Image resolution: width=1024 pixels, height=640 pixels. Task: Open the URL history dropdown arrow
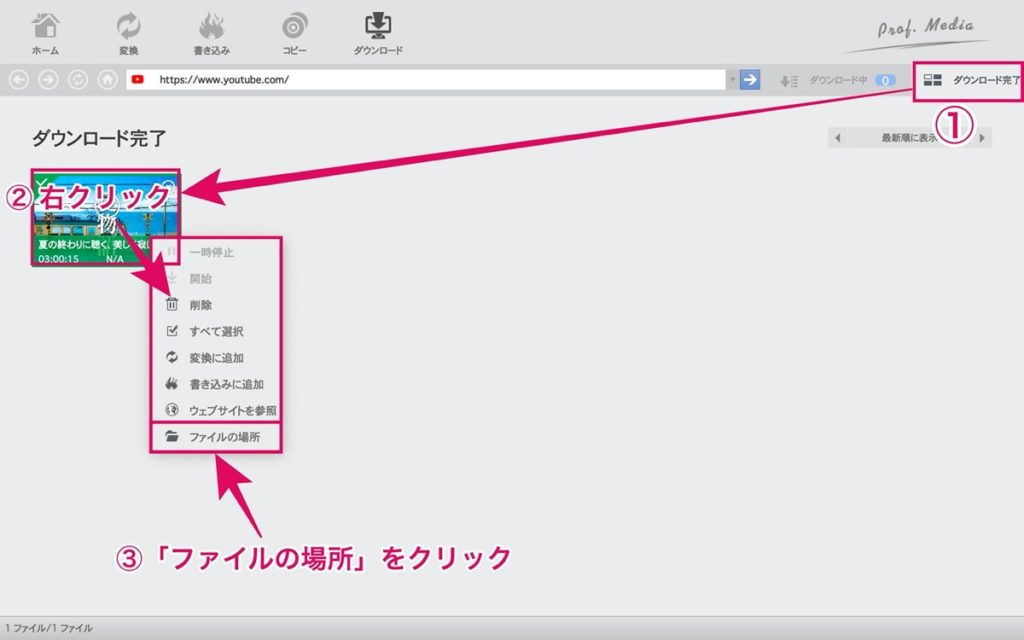pos(732,80)
